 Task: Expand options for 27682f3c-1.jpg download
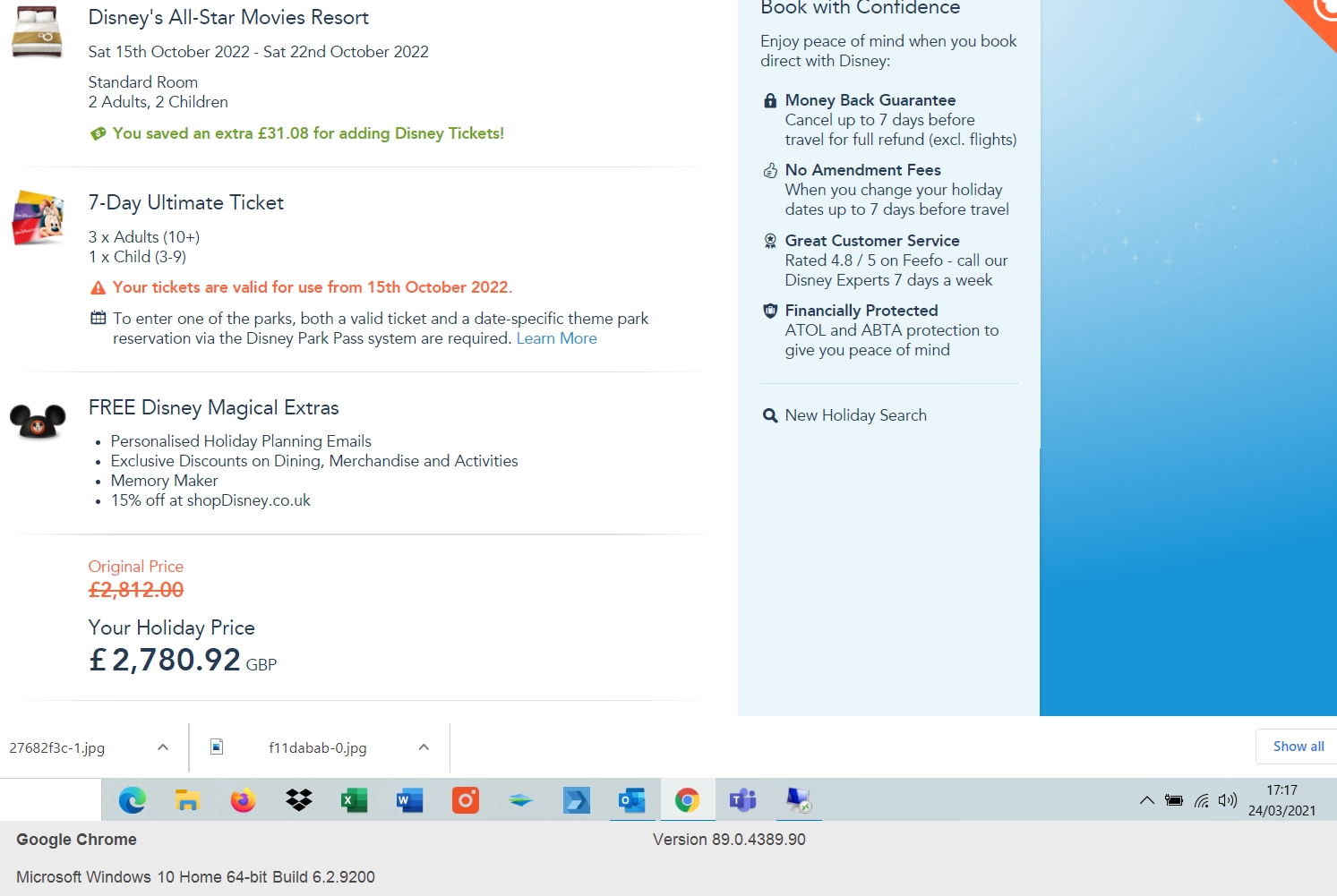[163, 747]
